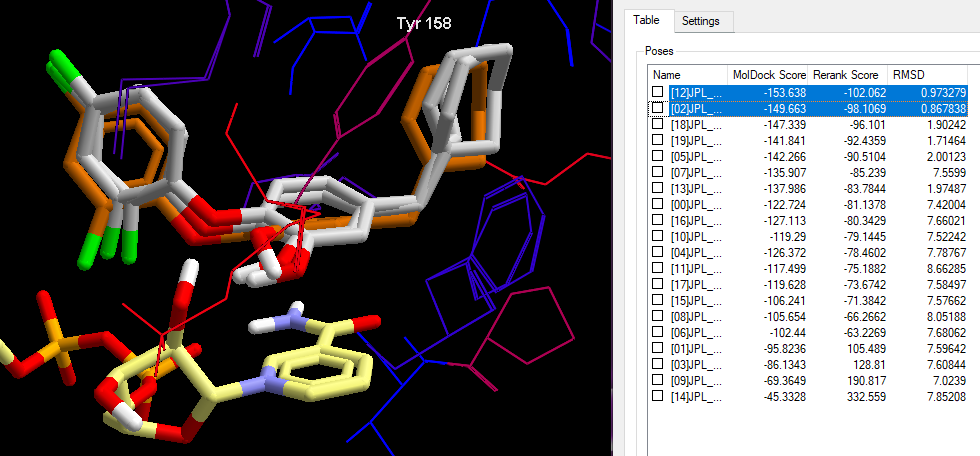Click Rerank Score 128.81 cell

(x=871, y=364)
